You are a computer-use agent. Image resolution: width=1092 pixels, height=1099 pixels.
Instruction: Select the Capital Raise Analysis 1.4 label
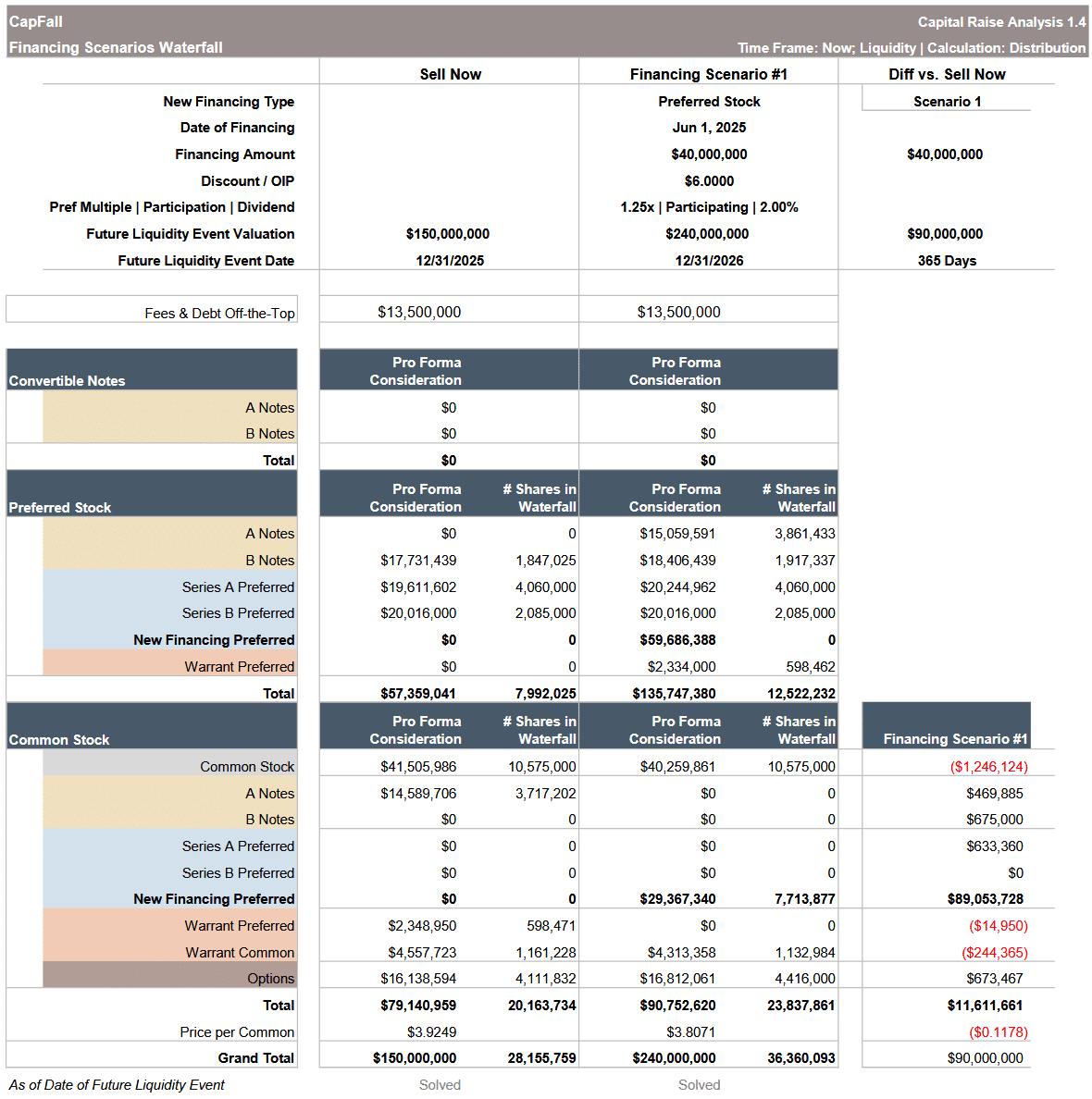pyautogui.click(x=1001, y=21)
